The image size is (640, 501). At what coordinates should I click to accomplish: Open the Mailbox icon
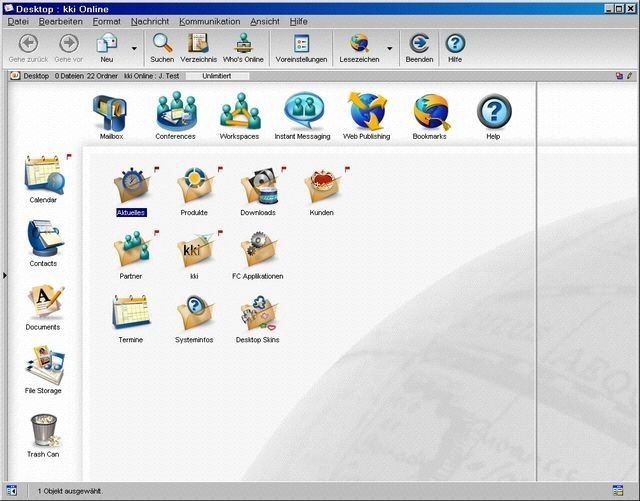pyautogui.click(x=110, y=114)
